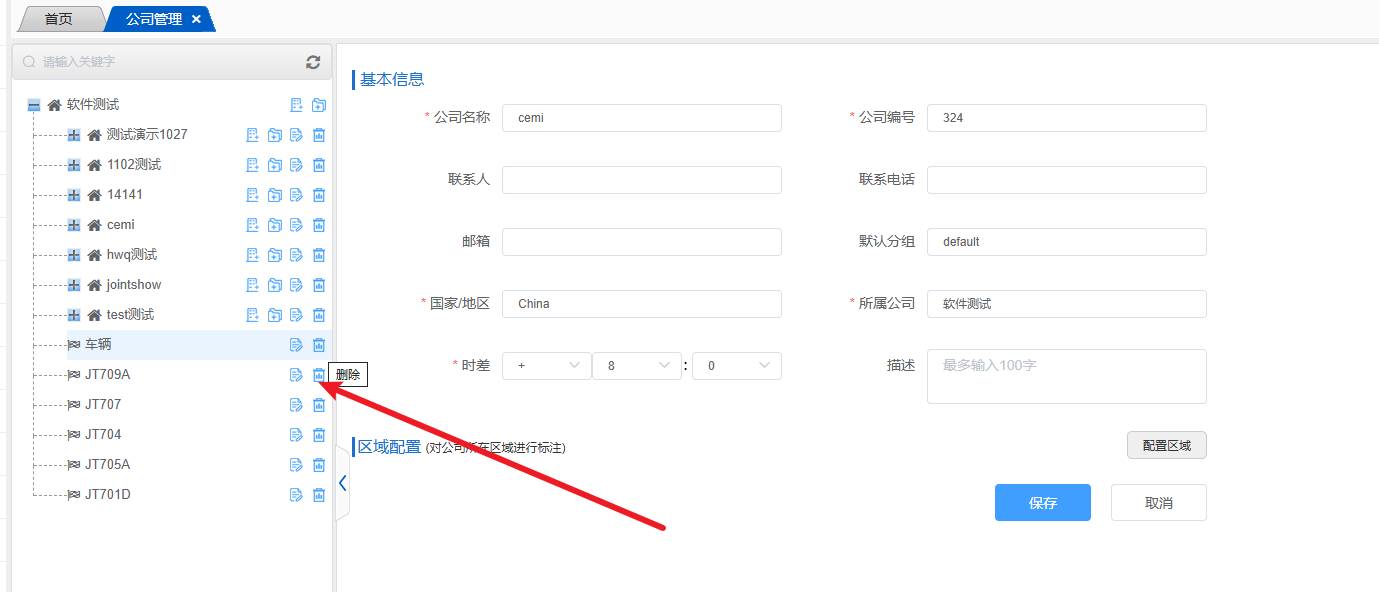Collapse the 软件测试 root tree node
Image resolution: width=1379 pixels, height=592 pixels.
(34, 105)
